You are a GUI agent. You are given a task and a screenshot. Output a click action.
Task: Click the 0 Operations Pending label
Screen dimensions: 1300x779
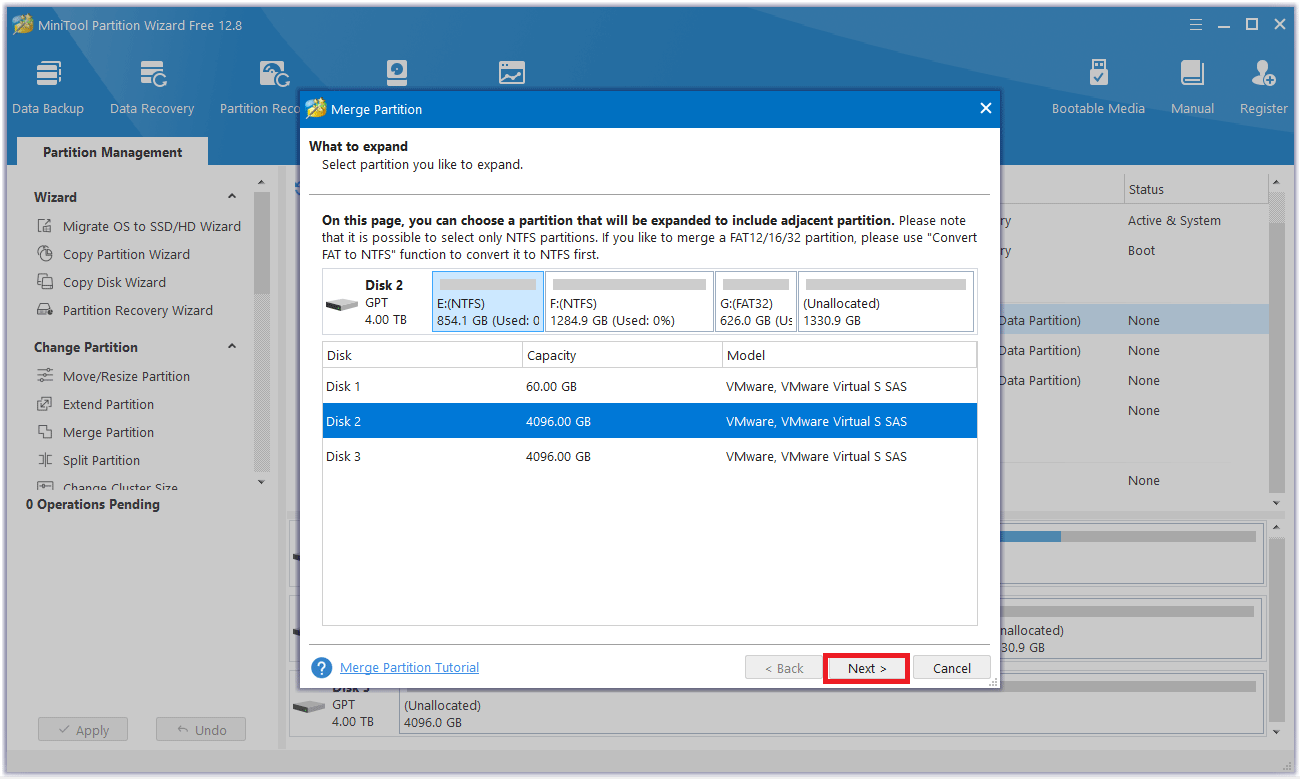(x=93, y=504)
